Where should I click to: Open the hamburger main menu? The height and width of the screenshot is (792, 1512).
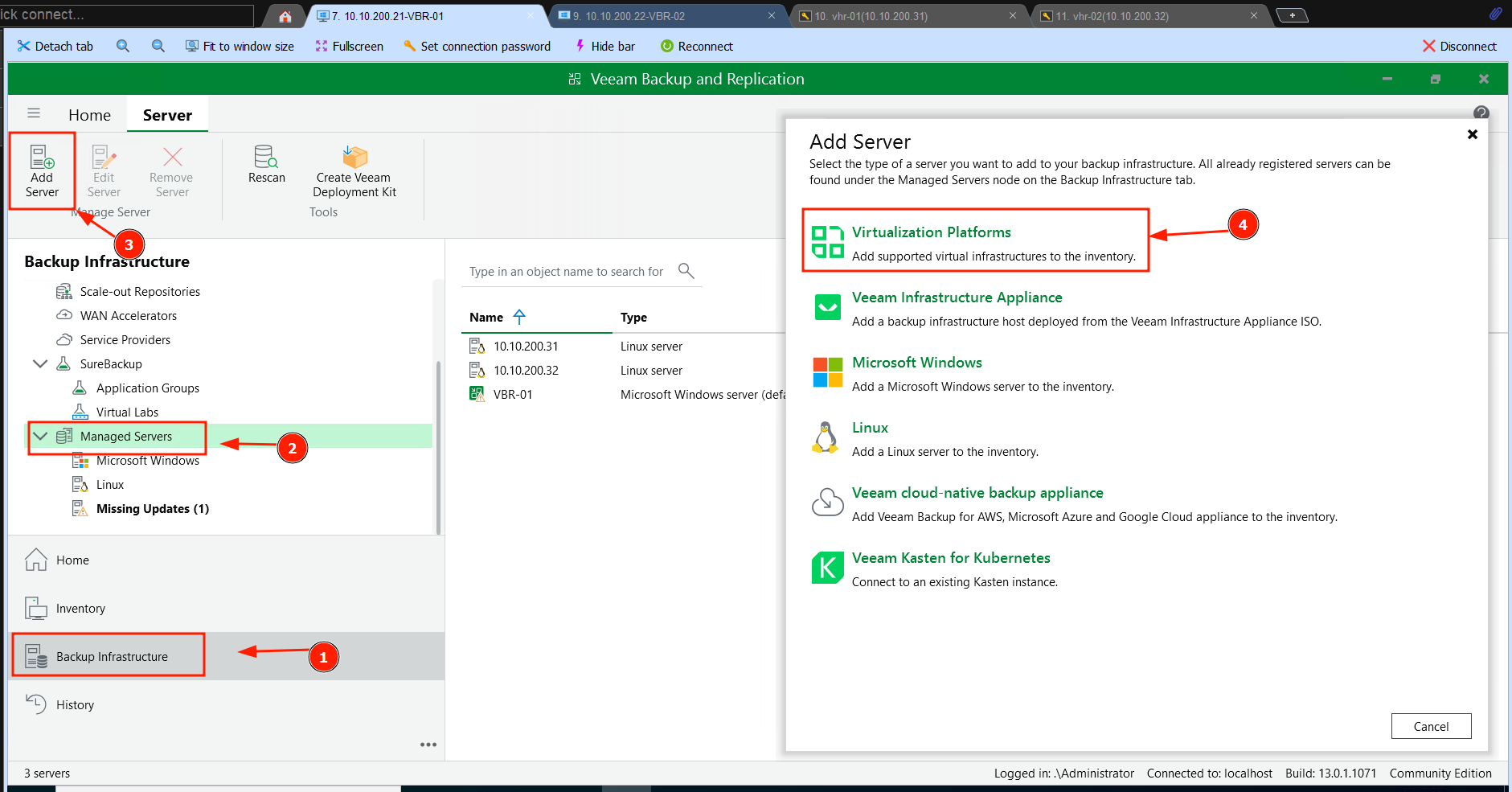[34, 113]
